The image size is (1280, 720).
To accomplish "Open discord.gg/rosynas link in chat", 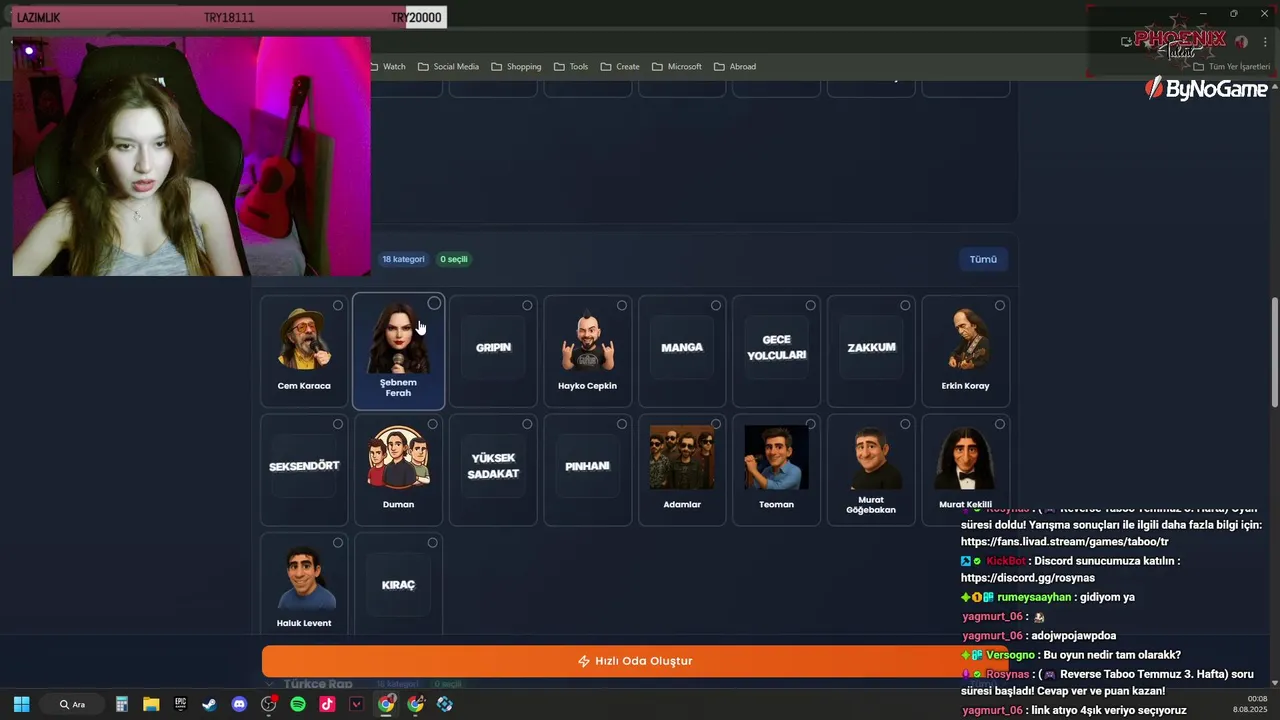I will pos(1028,578).
